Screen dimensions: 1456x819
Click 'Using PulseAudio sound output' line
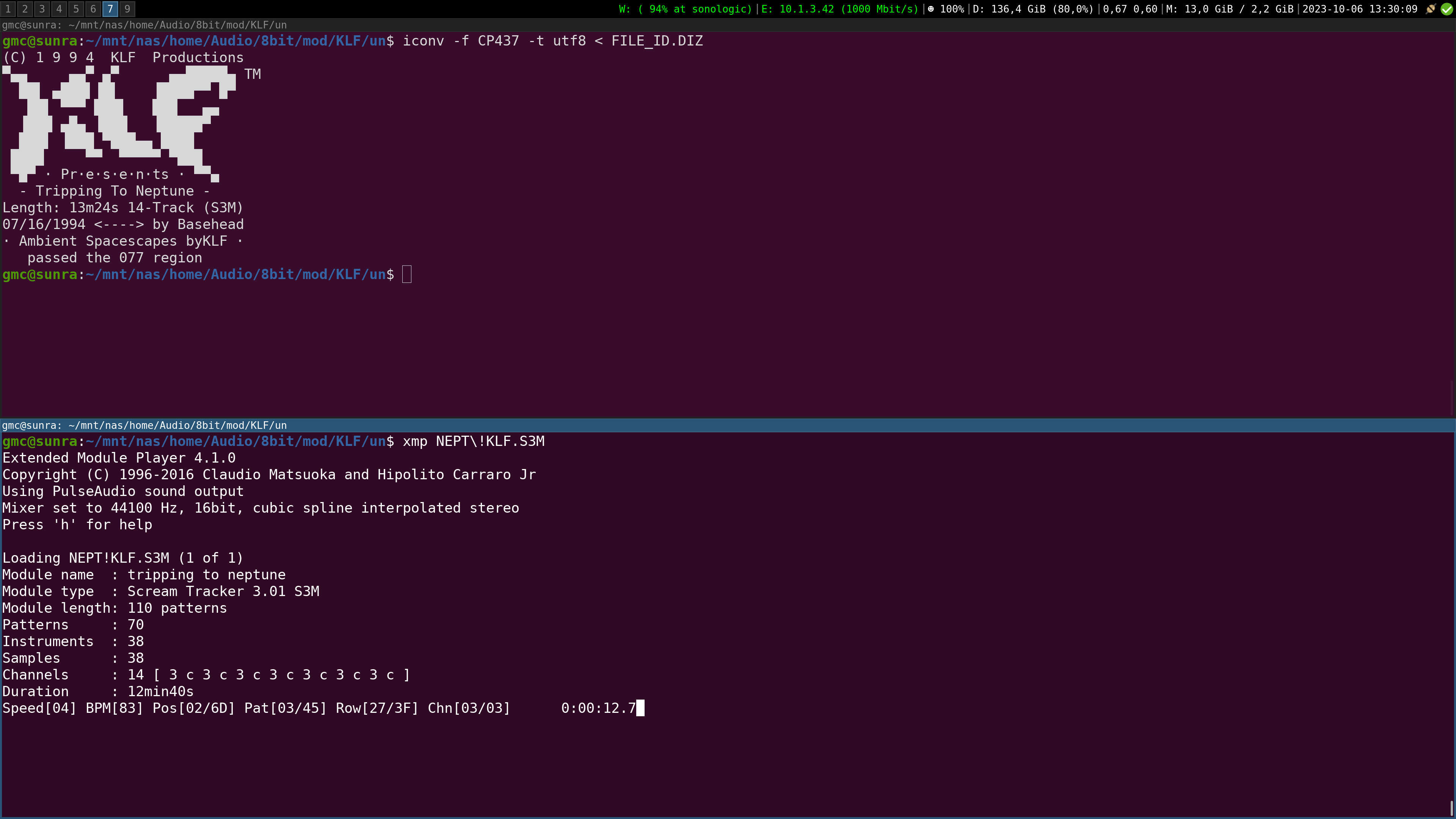pyautogui.click(x=123, y=491)
